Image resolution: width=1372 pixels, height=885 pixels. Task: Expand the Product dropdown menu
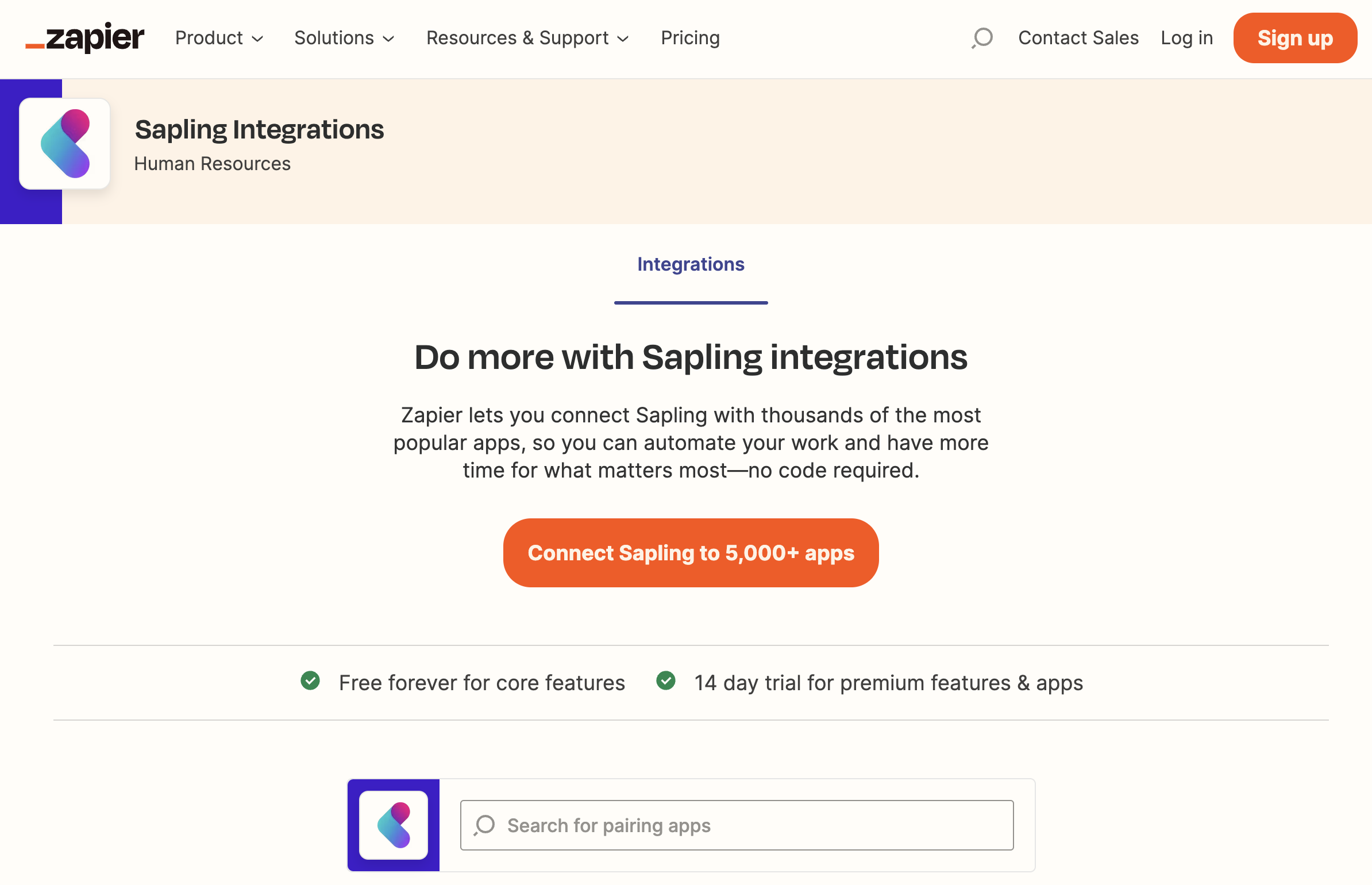point(219,38)
